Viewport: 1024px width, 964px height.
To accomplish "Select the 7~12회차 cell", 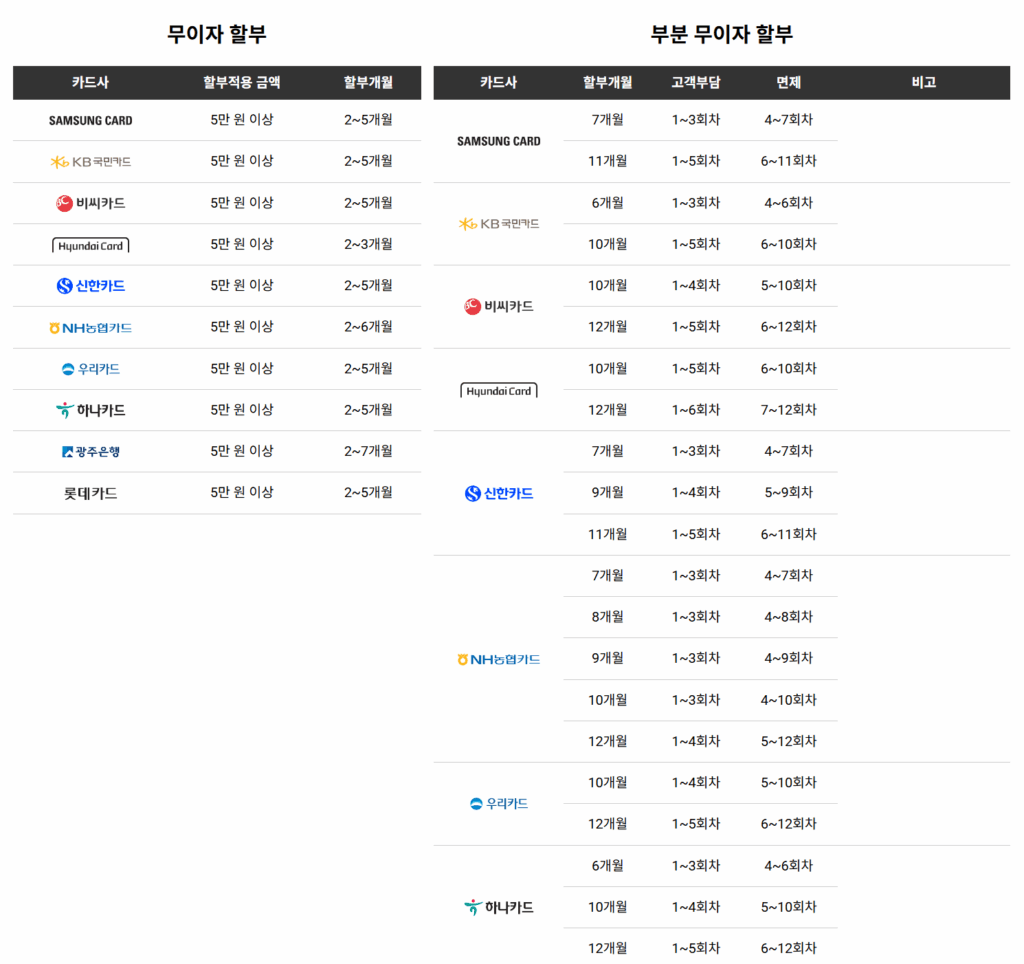I will pyautogui.click(x=788, y=410).
